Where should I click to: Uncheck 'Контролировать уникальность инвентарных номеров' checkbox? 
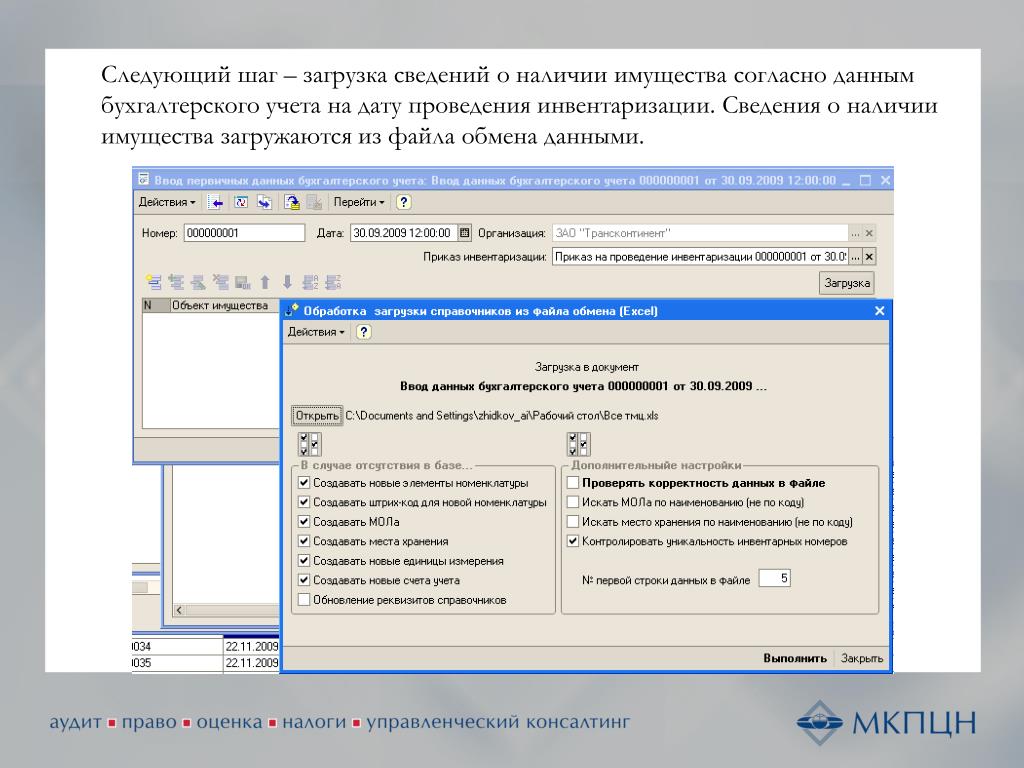coord(573,541)
